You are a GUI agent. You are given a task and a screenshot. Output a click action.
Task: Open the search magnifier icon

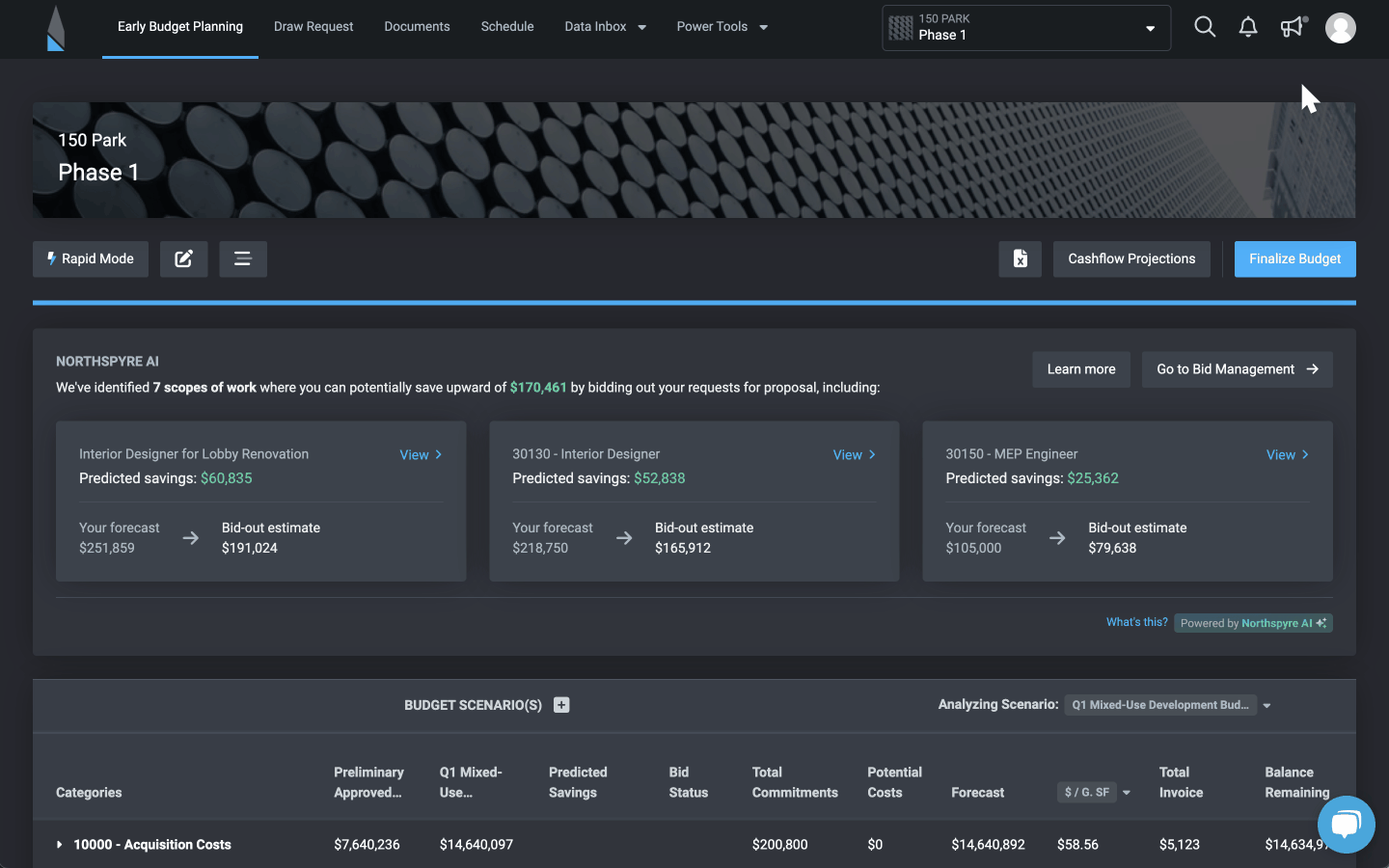coord(1205,27)
